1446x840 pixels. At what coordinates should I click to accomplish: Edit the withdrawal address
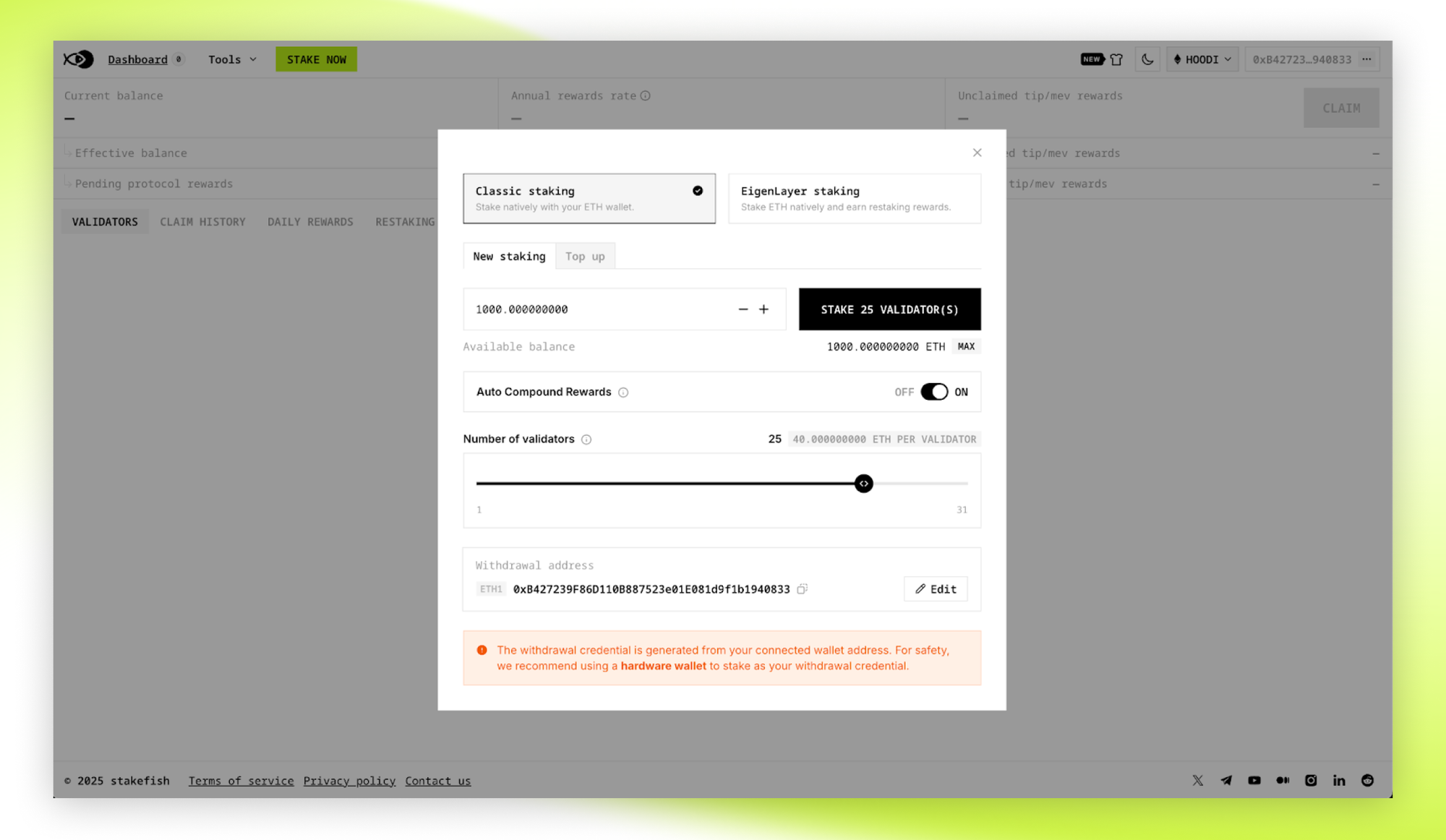point(936,589)
